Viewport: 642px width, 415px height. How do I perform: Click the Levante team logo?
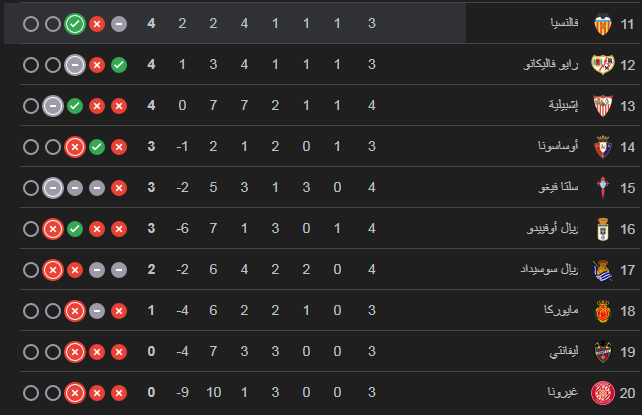coord(603,352)
